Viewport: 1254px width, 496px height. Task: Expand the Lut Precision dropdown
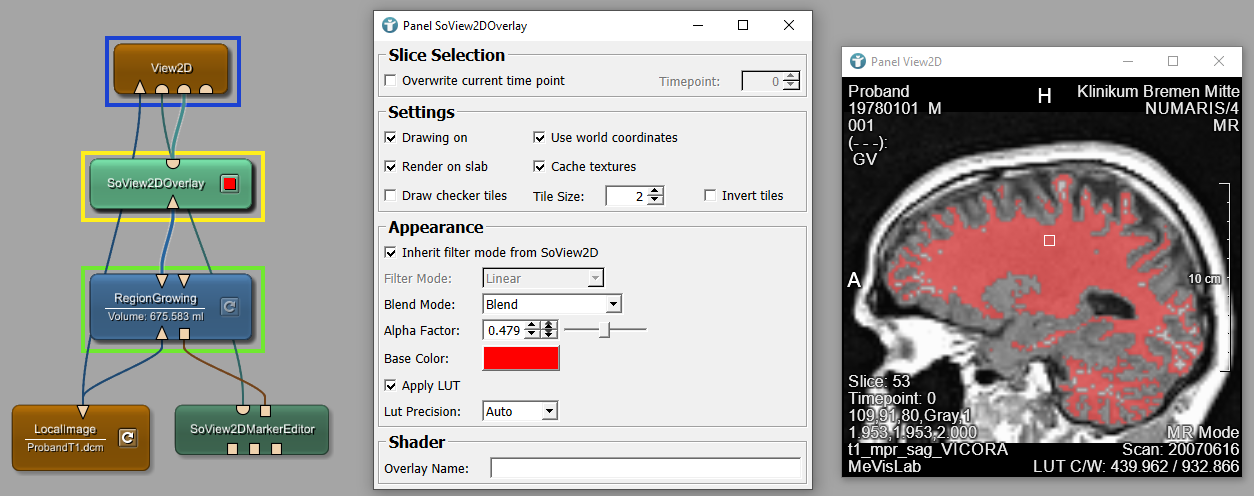(x=520, y=411)
